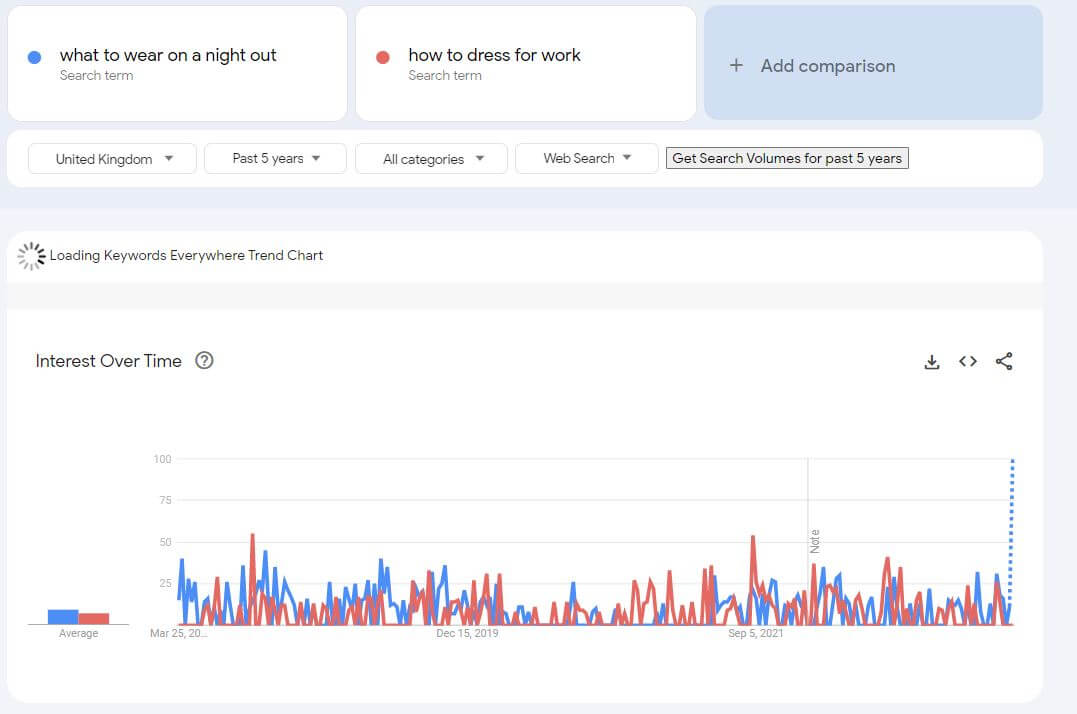Click the 100 value on the y-axis
Viewport: 1077px width, 714px height.
(162, 459)
